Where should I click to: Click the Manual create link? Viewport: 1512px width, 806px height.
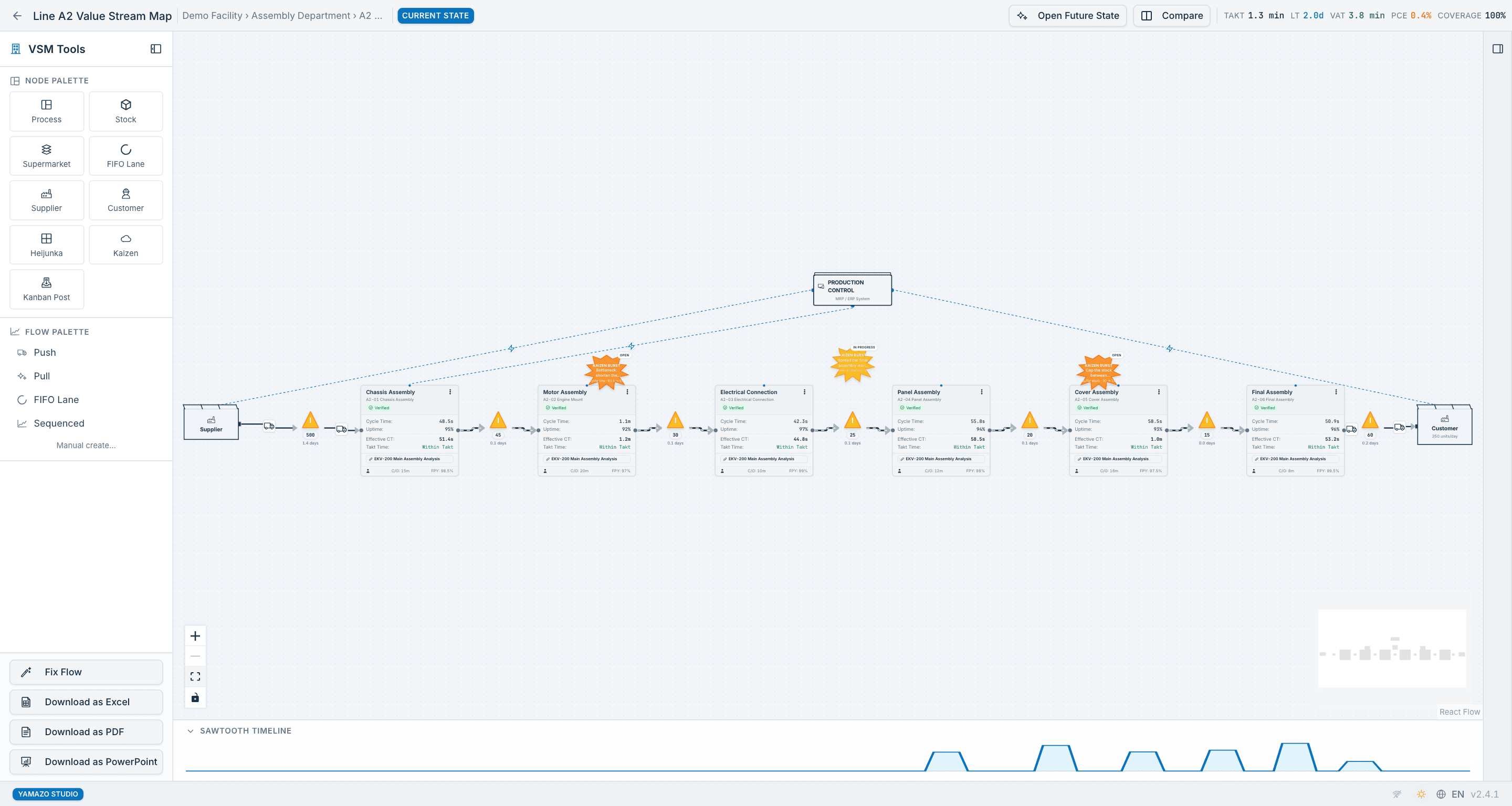tap(86, 445)
